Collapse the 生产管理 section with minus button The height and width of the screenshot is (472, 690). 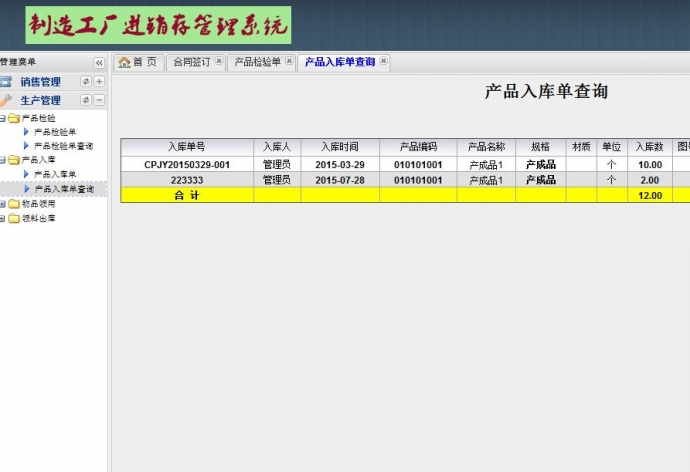(99, 100)
